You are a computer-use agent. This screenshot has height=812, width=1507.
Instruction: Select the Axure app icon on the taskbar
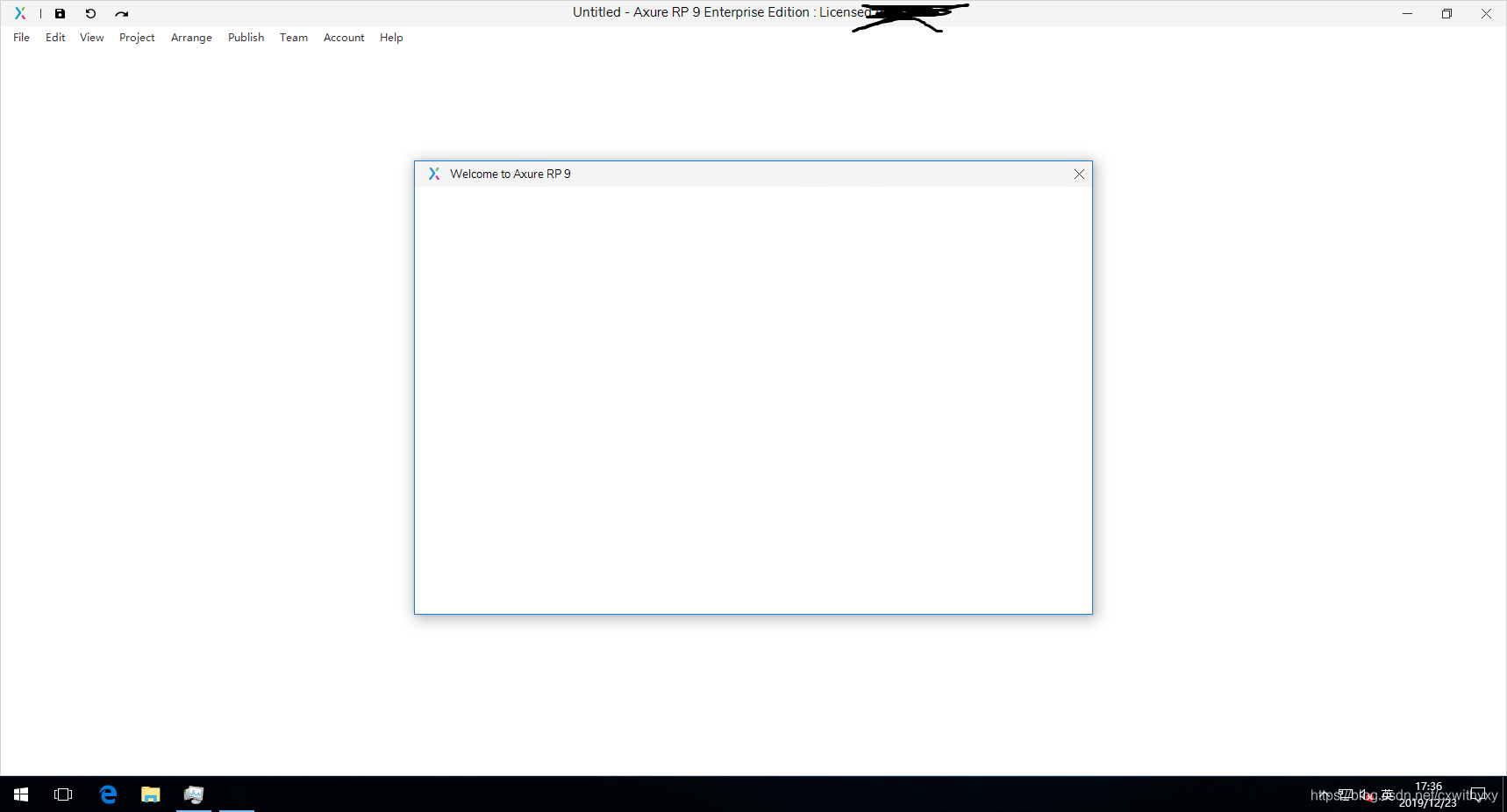(x=194, y=794)
